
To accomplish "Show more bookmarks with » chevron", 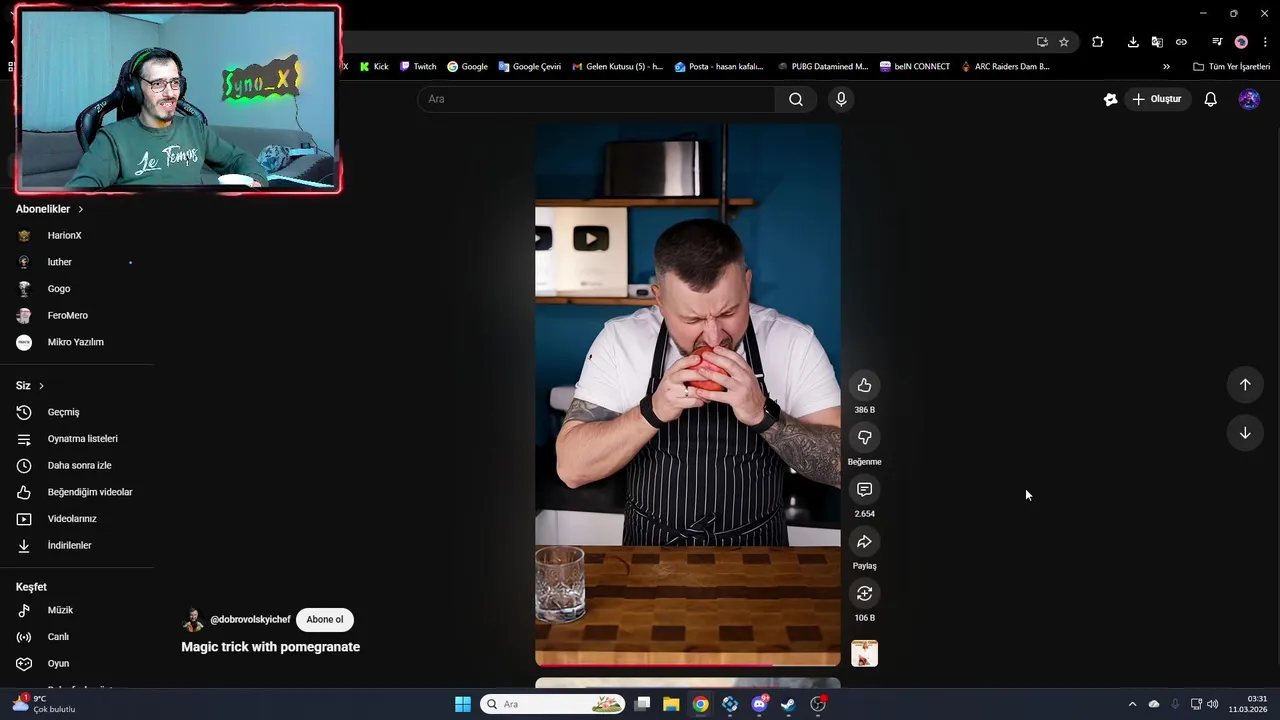I will (x=1166, y=67).
